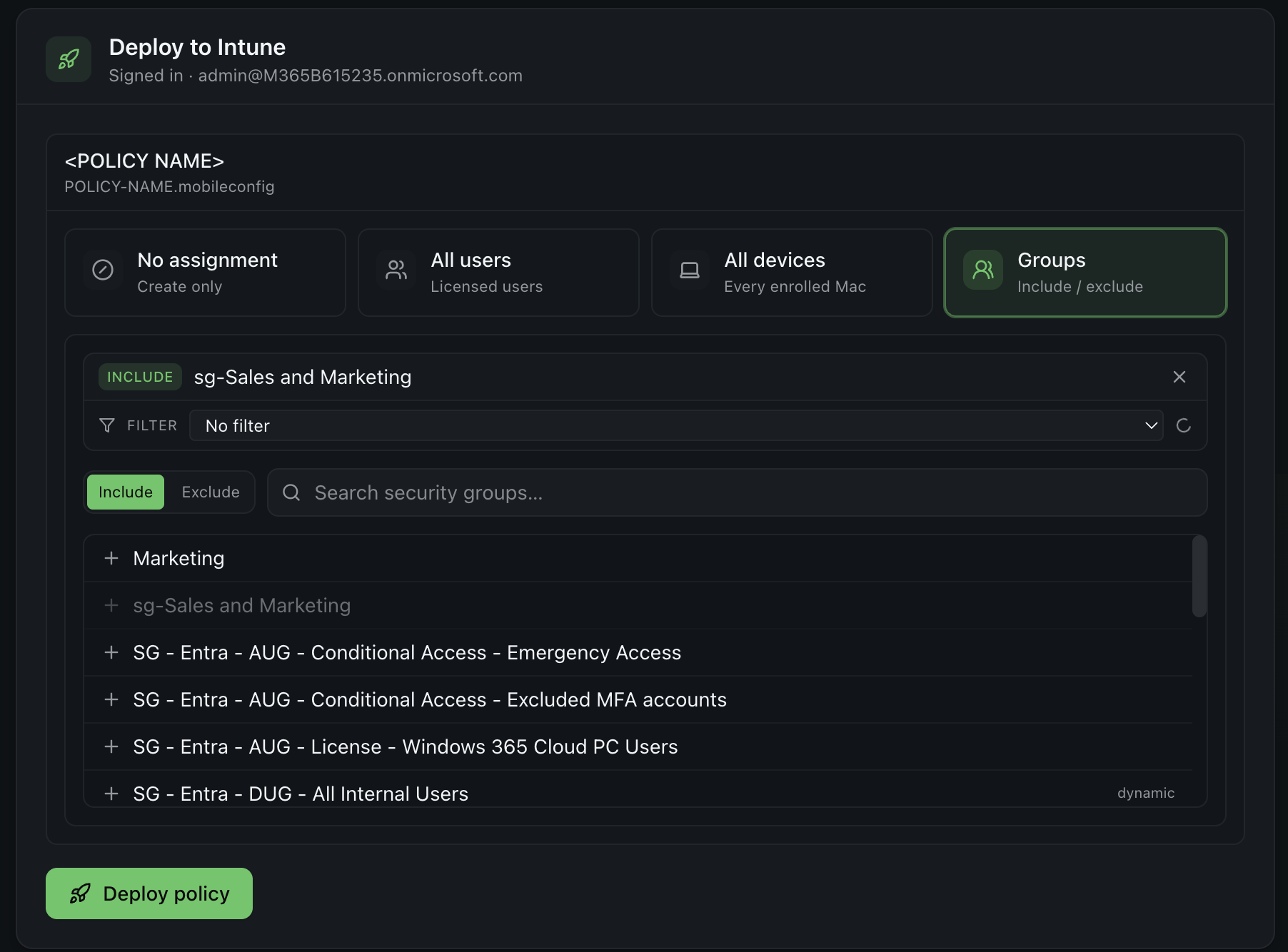
Task: Click SG - Entra - DUG - All Internal Users
Action: point(301,794)
